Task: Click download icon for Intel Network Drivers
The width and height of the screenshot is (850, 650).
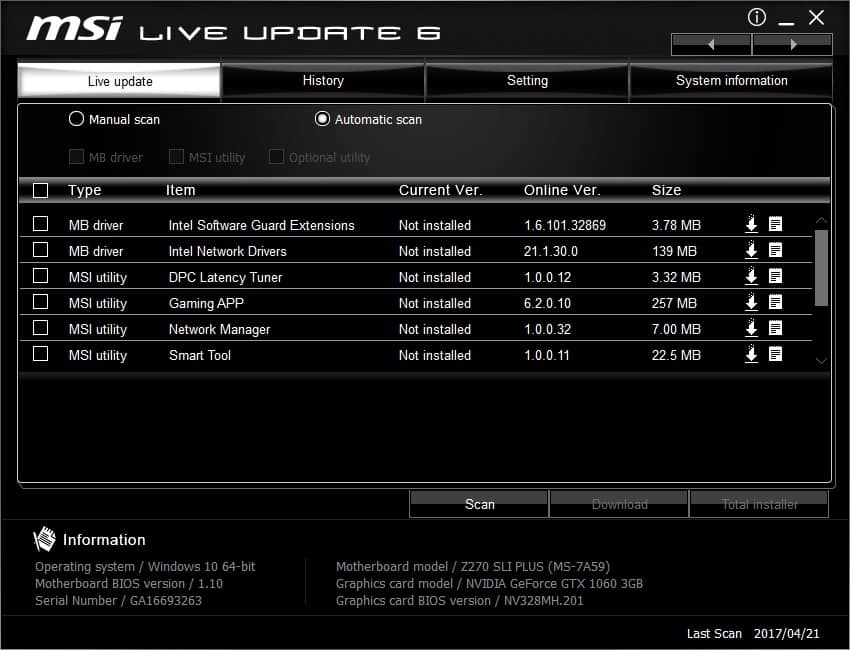Action: coord(751,250)
